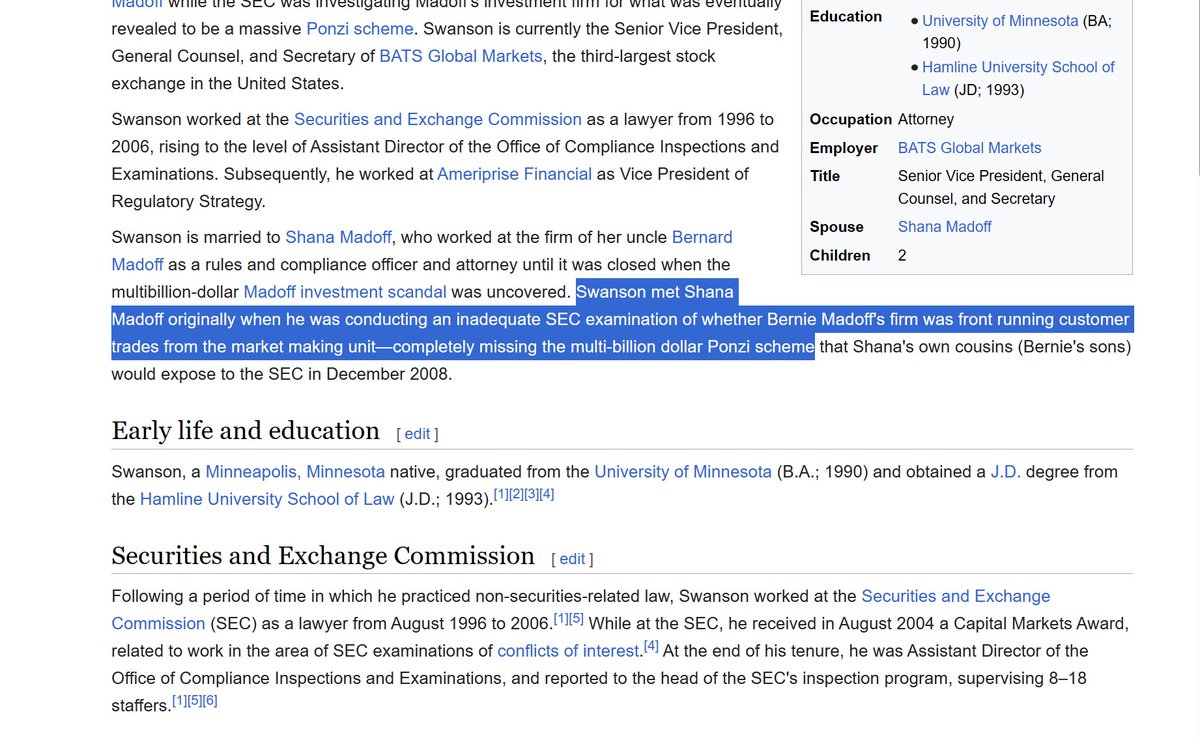
Task: Open Hamline University School of Law infobox link
Action: tap(1018, 67)
